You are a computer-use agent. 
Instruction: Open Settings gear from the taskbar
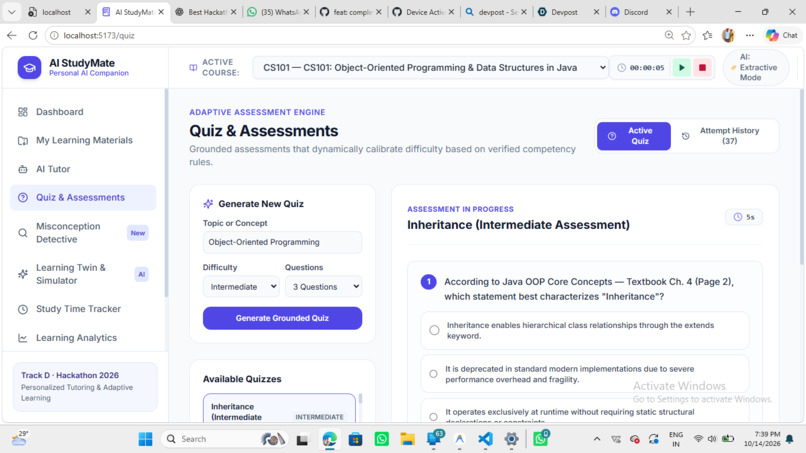[x=511, y=439]
